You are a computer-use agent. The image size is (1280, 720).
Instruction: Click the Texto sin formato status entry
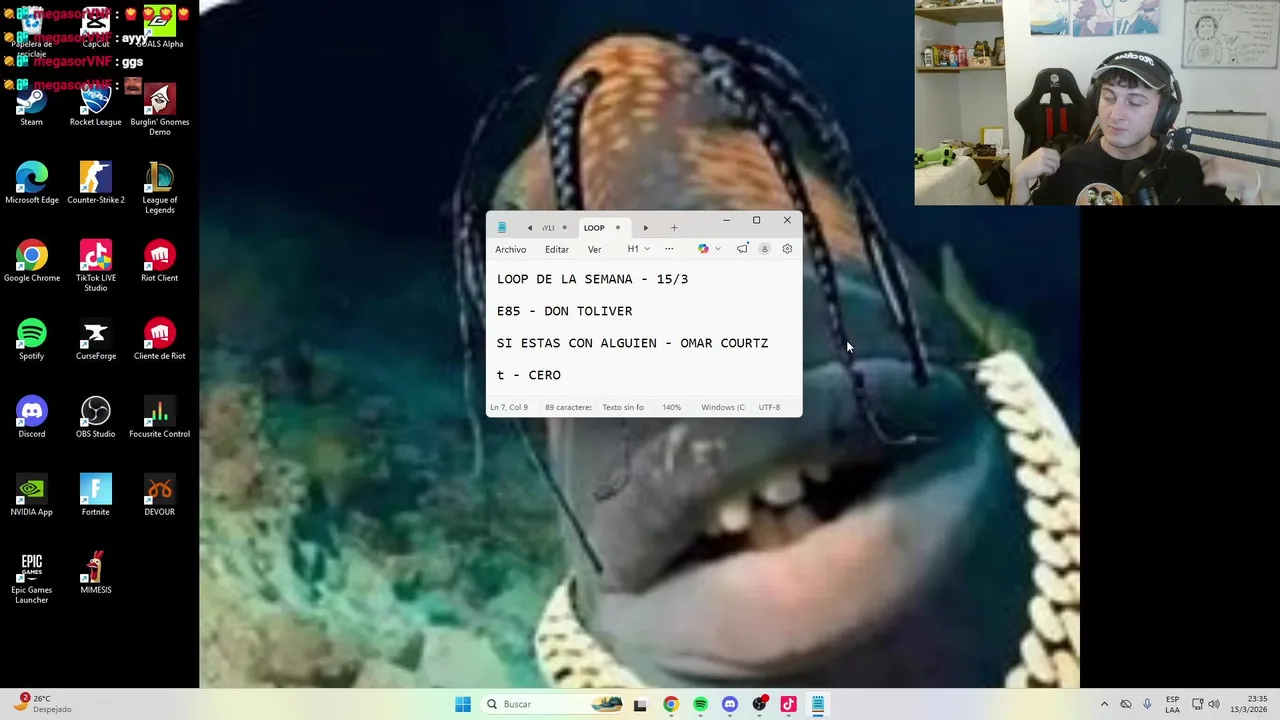(x=623, y=407)
